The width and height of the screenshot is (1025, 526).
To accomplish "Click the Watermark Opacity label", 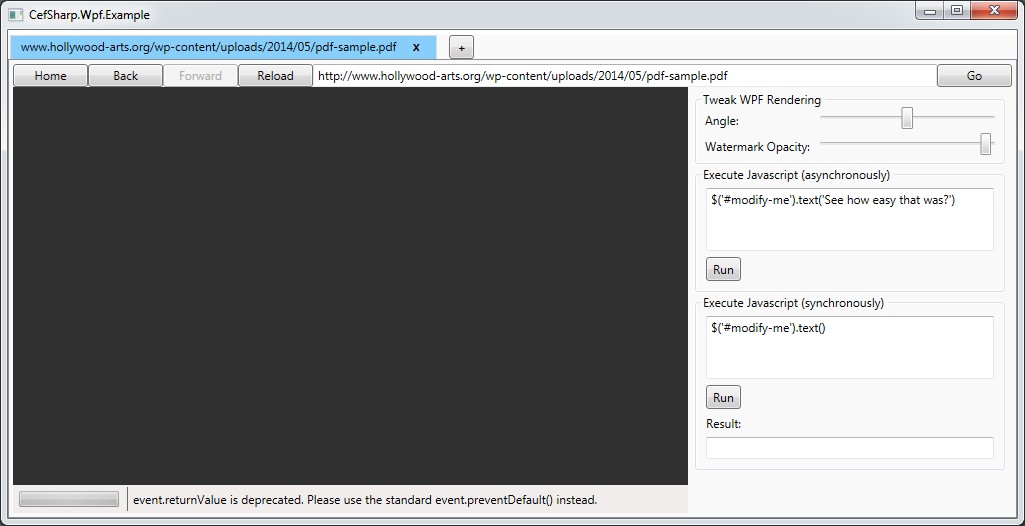I will pyautogui.click(x=758, y=147).
